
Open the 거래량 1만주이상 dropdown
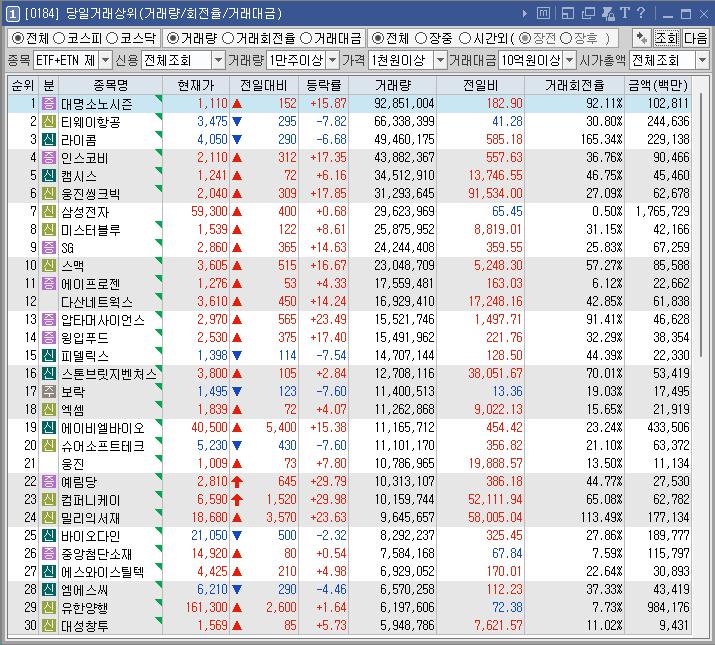pyautogui.click(x=333, y=60)
